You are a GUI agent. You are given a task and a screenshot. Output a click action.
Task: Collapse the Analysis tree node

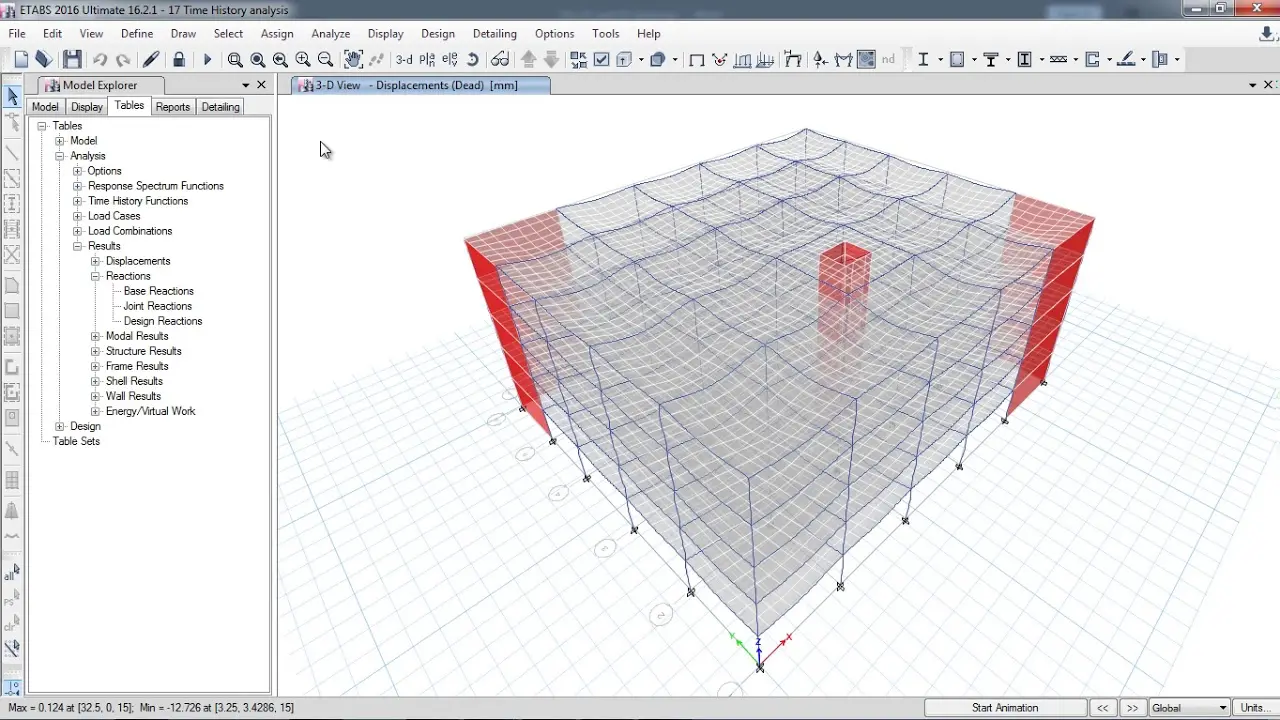(x=60, y=156)
